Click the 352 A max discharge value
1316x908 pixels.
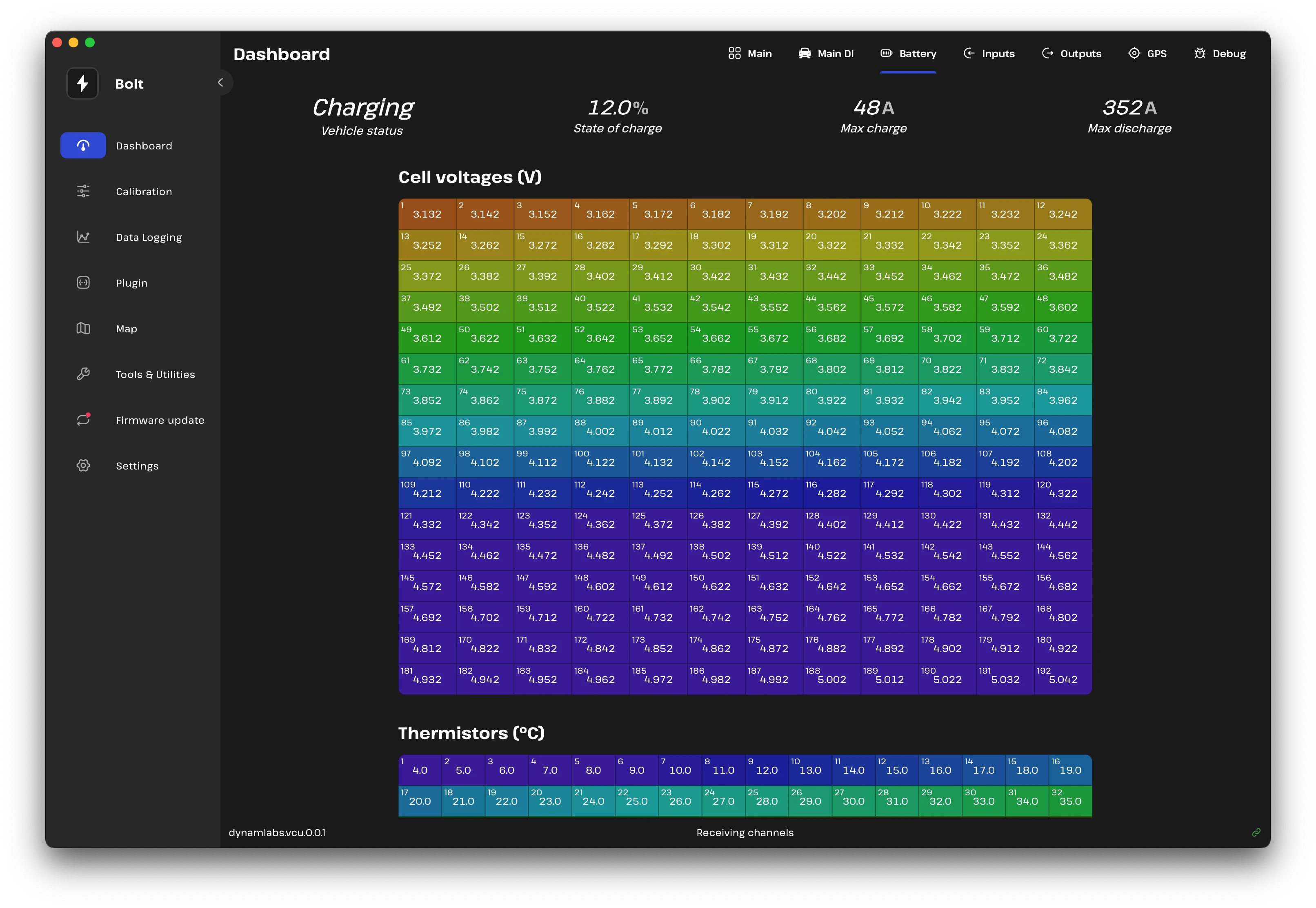coord(1129,107)
